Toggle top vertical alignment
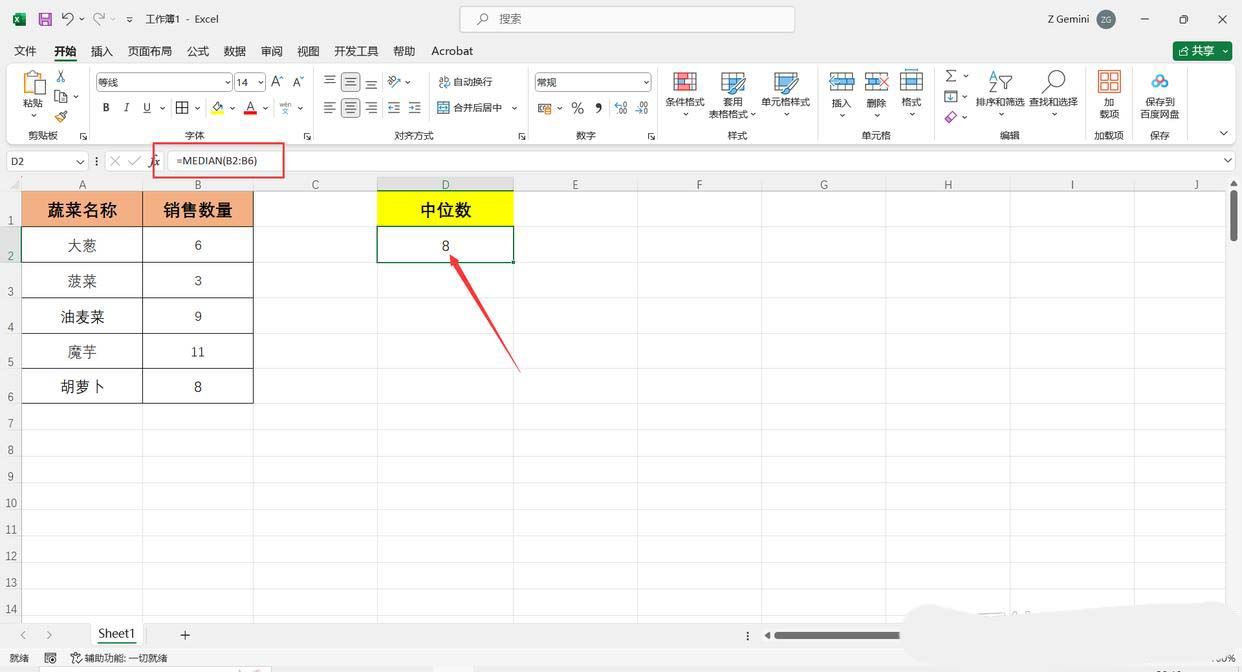 [330, 82]
